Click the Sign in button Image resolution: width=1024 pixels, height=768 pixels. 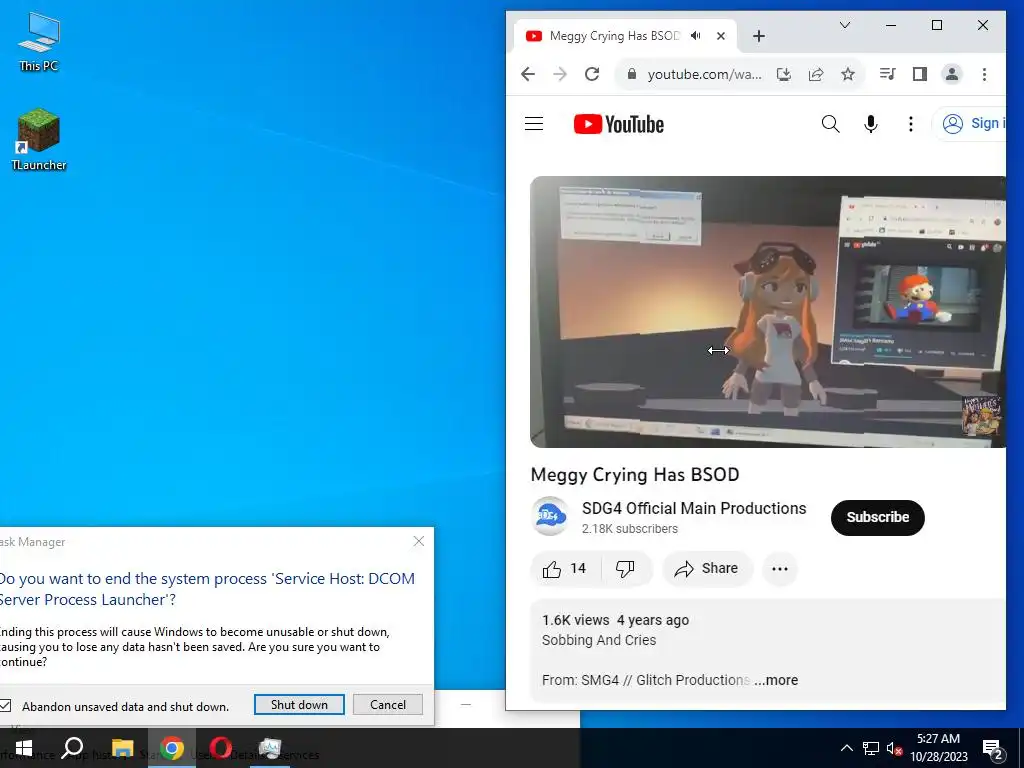point(968,123)
